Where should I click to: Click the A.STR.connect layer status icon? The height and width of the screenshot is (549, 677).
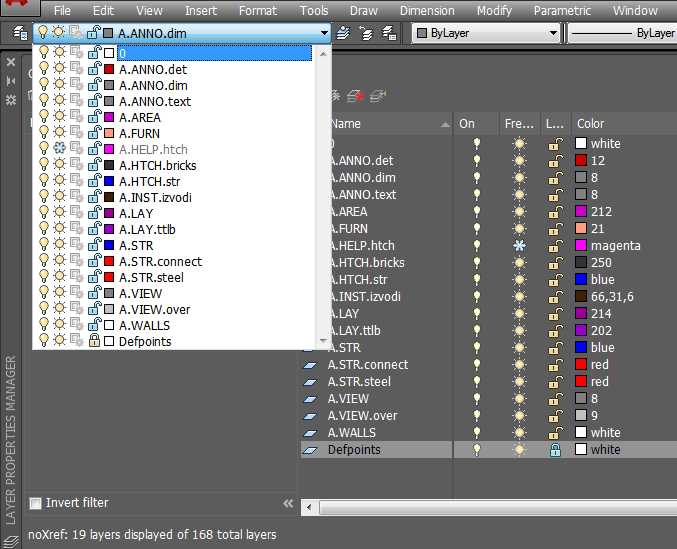[x=310, y=365]
